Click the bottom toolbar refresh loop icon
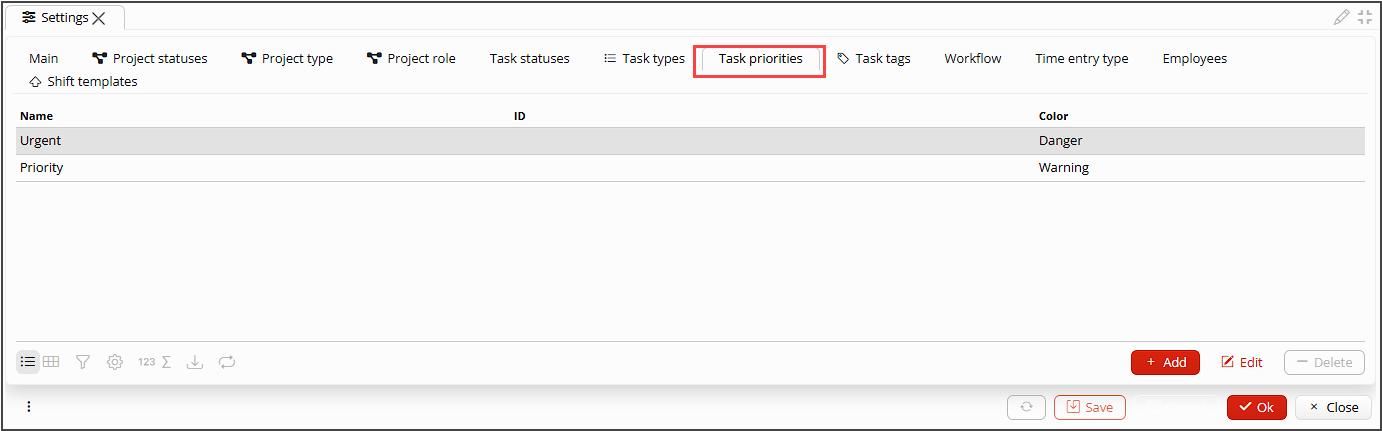The height and width of the screenshot is (431, 1382). [x=227, y=362]
